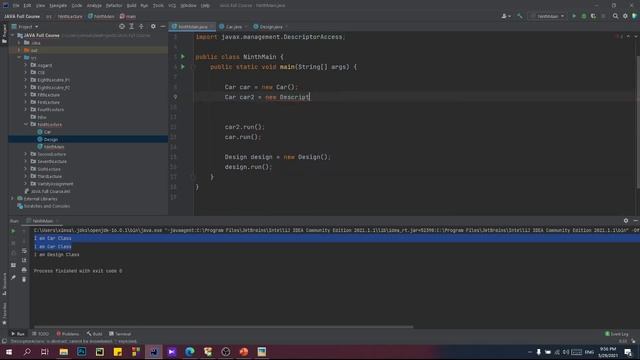Switch to the Car.java editor tab
640x360 pixels.
[x=233, y=27]
